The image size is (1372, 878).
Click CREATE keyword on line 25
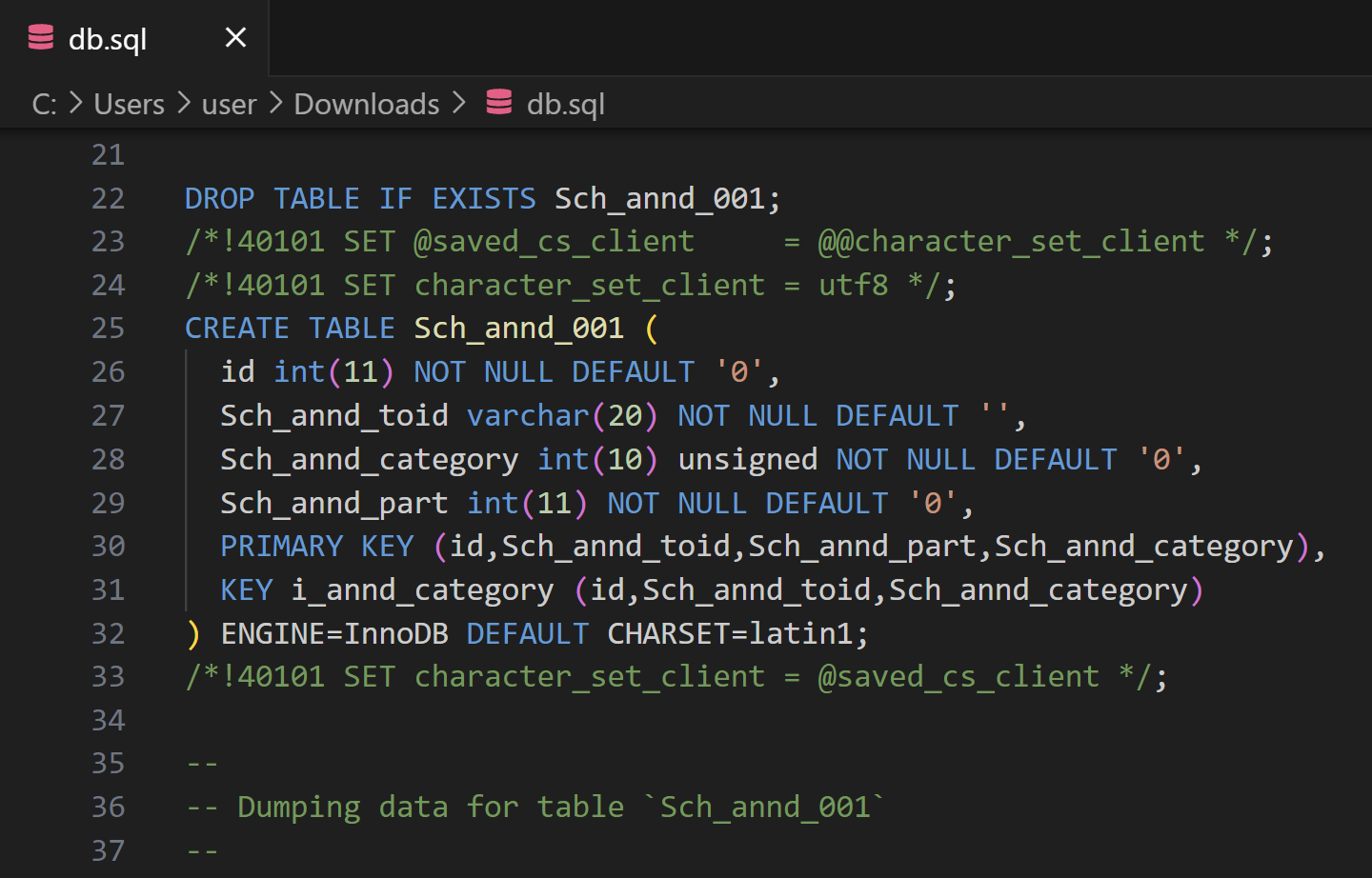(x=237, y=329)
